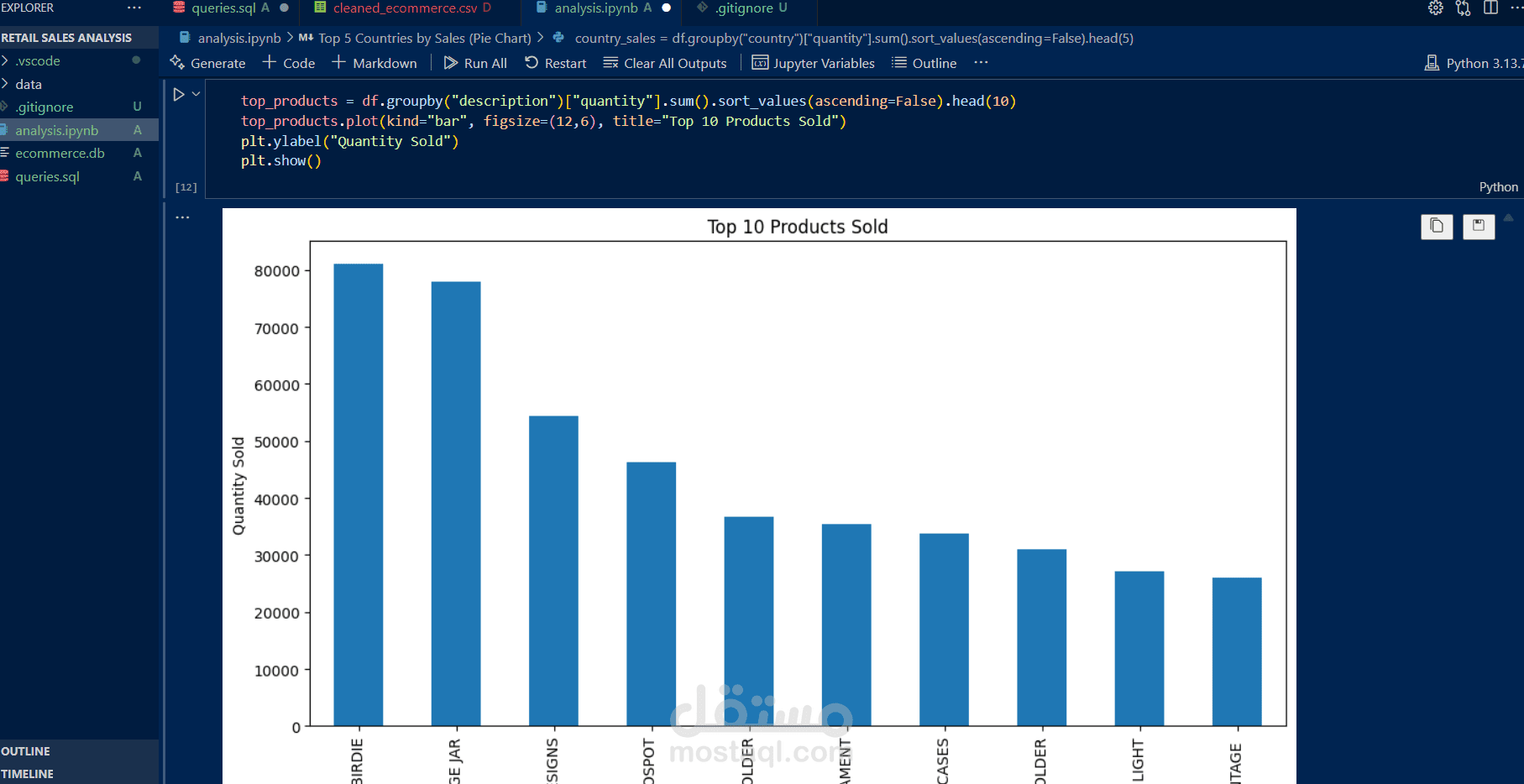Open the Explorer views ellipsis menu

click(134, 8)
